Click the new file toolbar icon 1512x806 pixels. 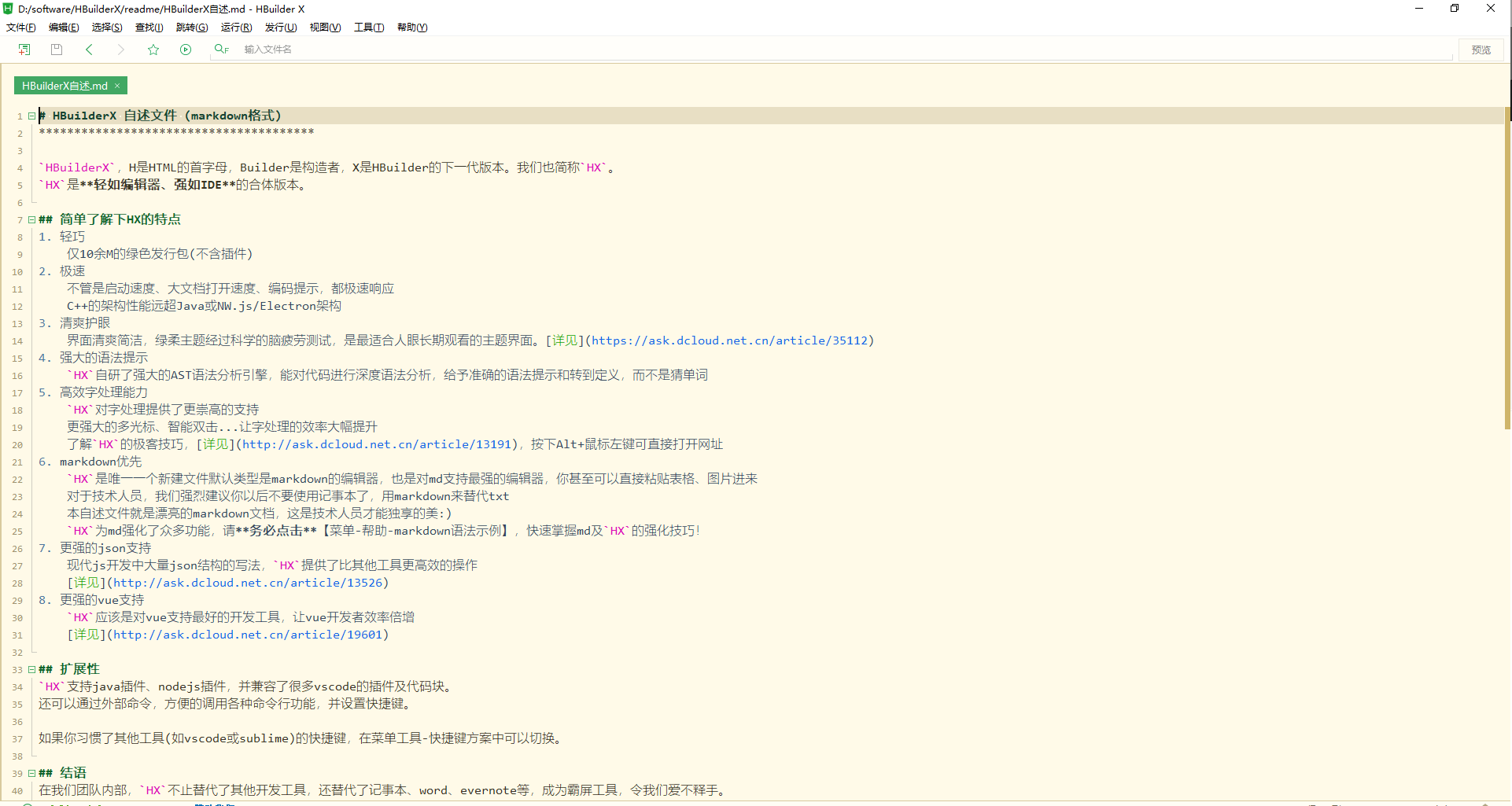point(24,50)
